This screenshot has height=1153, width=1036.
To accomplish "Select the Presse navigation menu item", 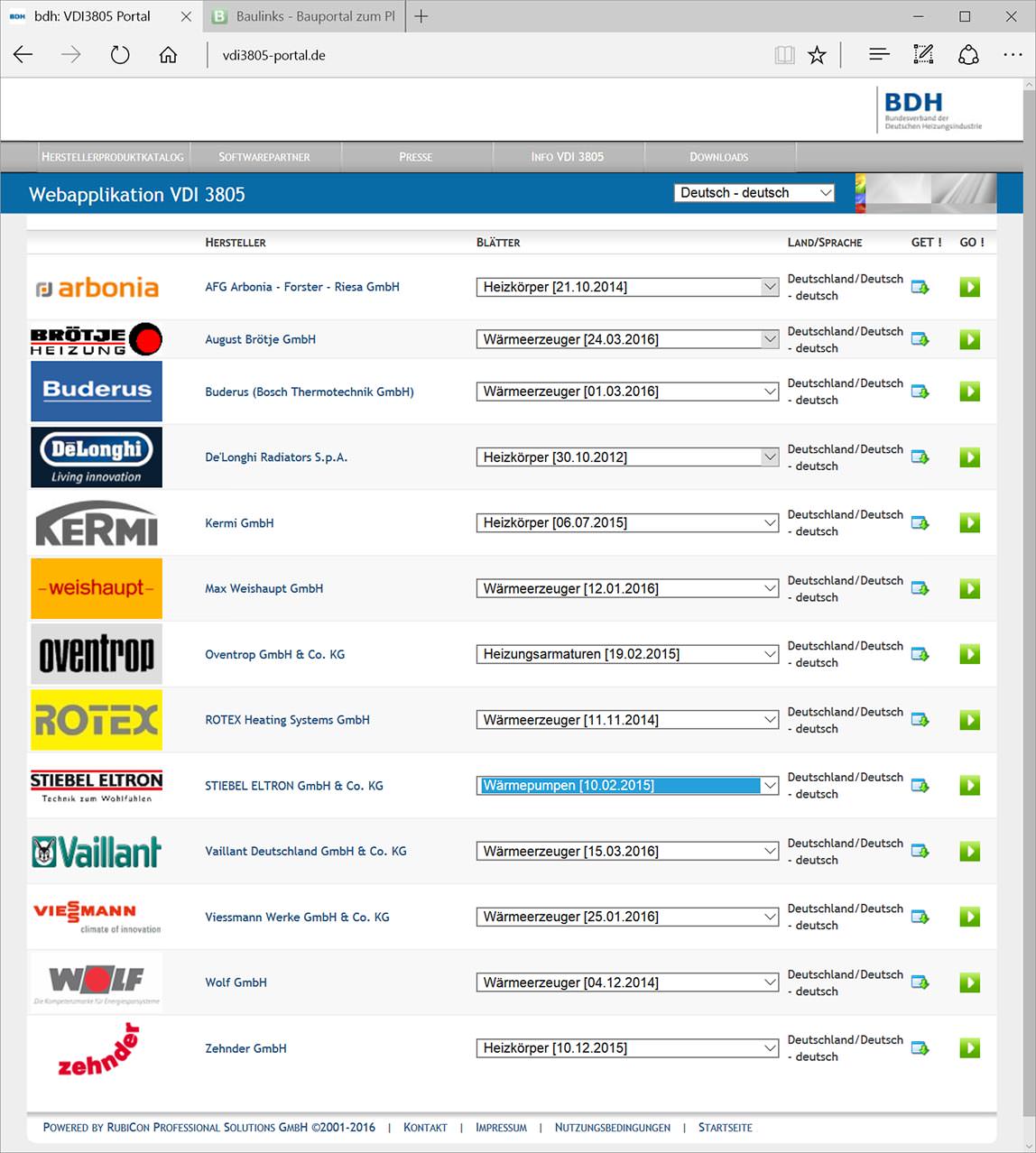I will click(x=415, y=156).
